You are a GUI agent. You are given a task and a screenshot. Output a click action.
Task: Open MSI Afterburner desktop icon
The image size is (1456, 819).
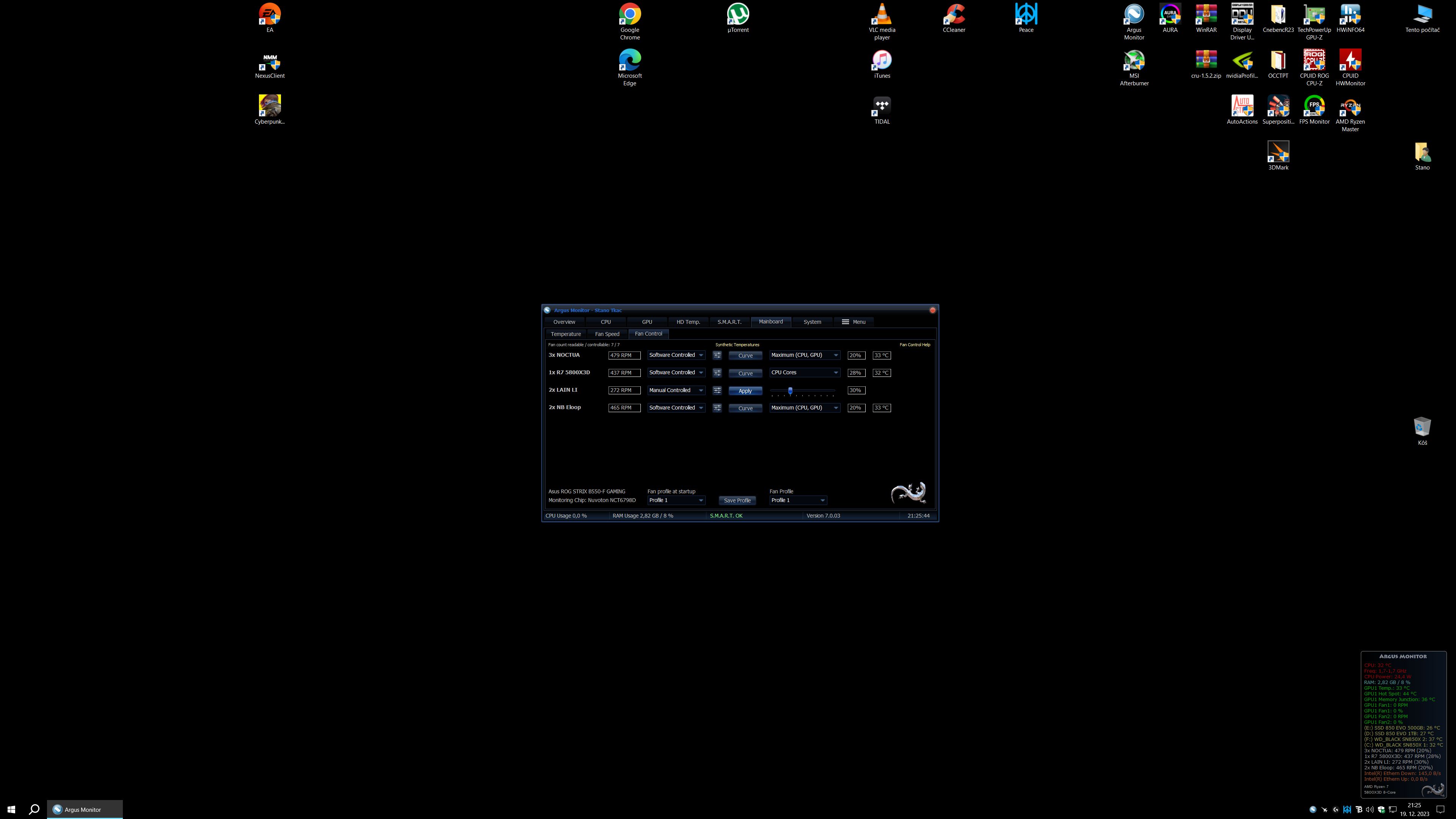pyautogui.click(x=1134, y=60)
